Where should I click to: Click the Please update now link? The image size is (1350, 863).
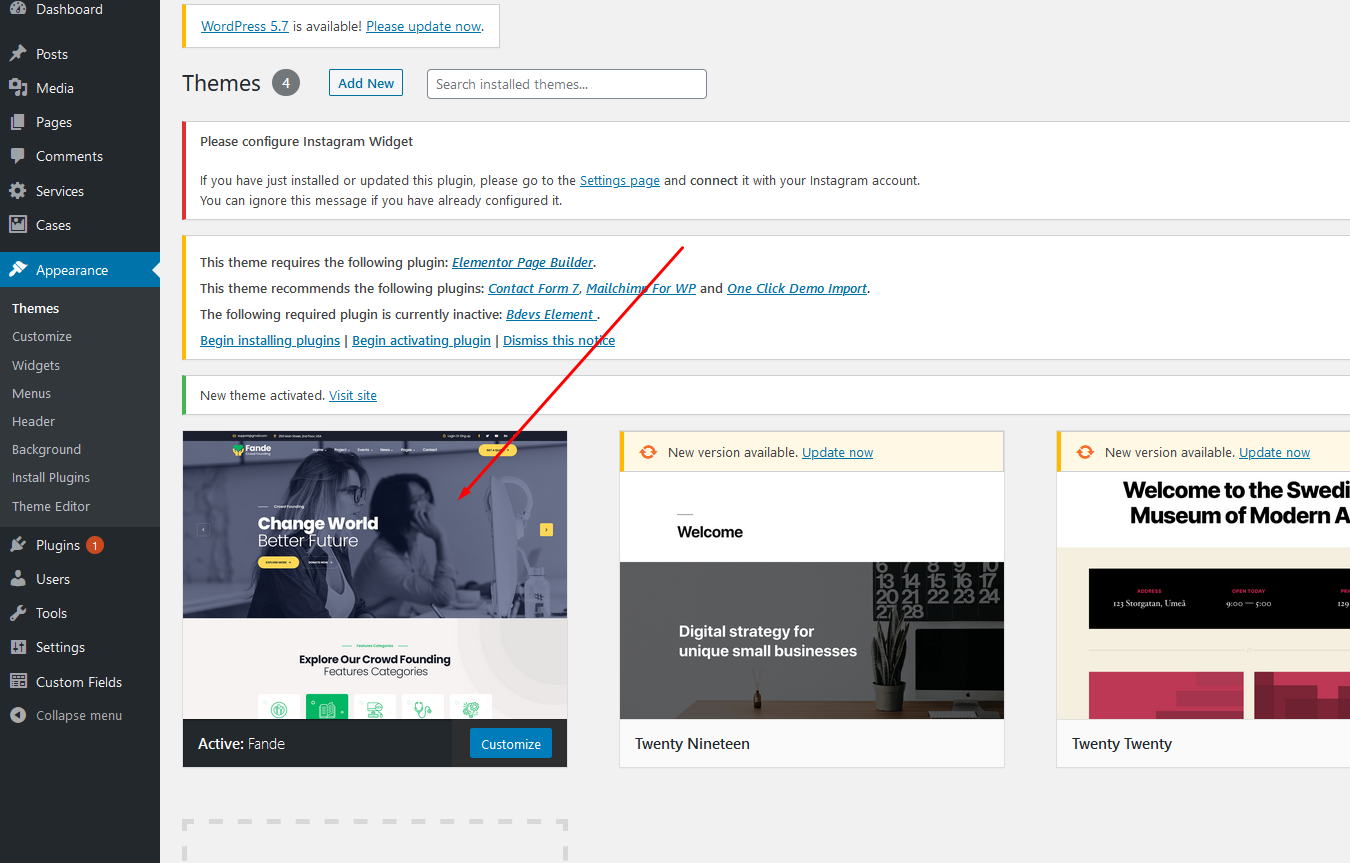[424, 26]
